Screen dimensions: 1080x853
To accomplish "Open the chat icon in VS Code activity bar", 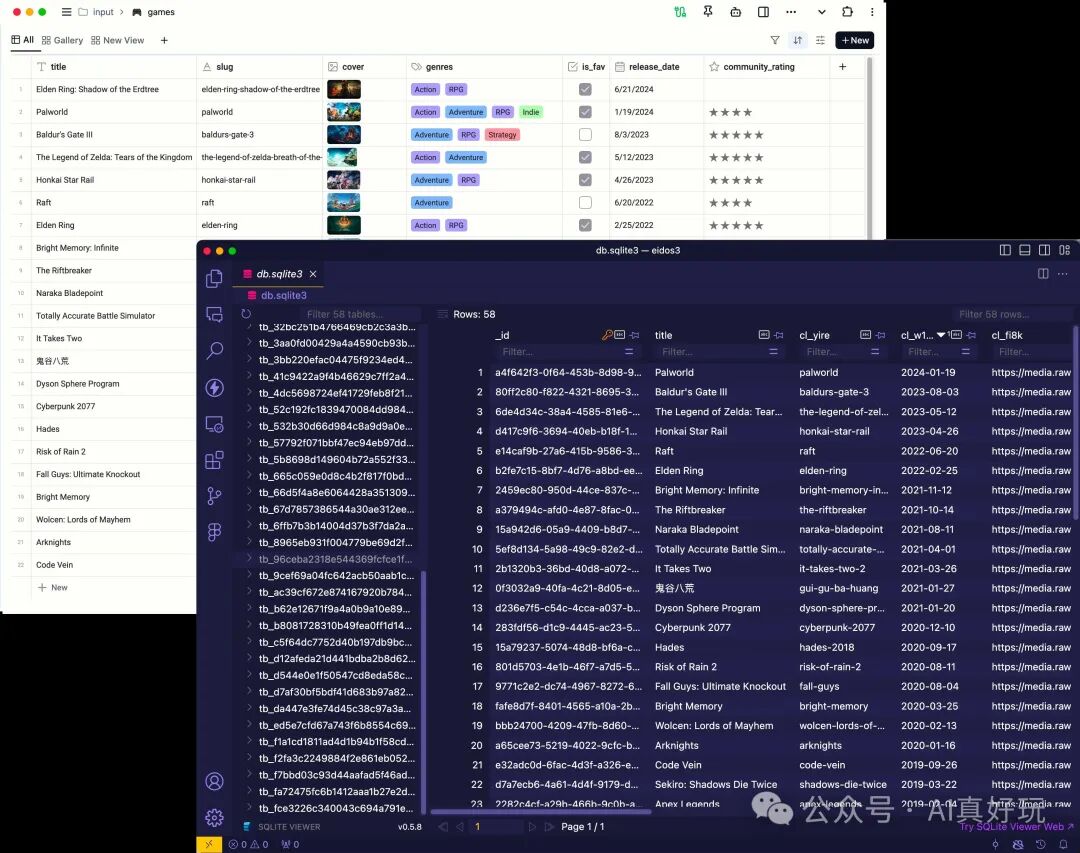I will coord(214,315).
